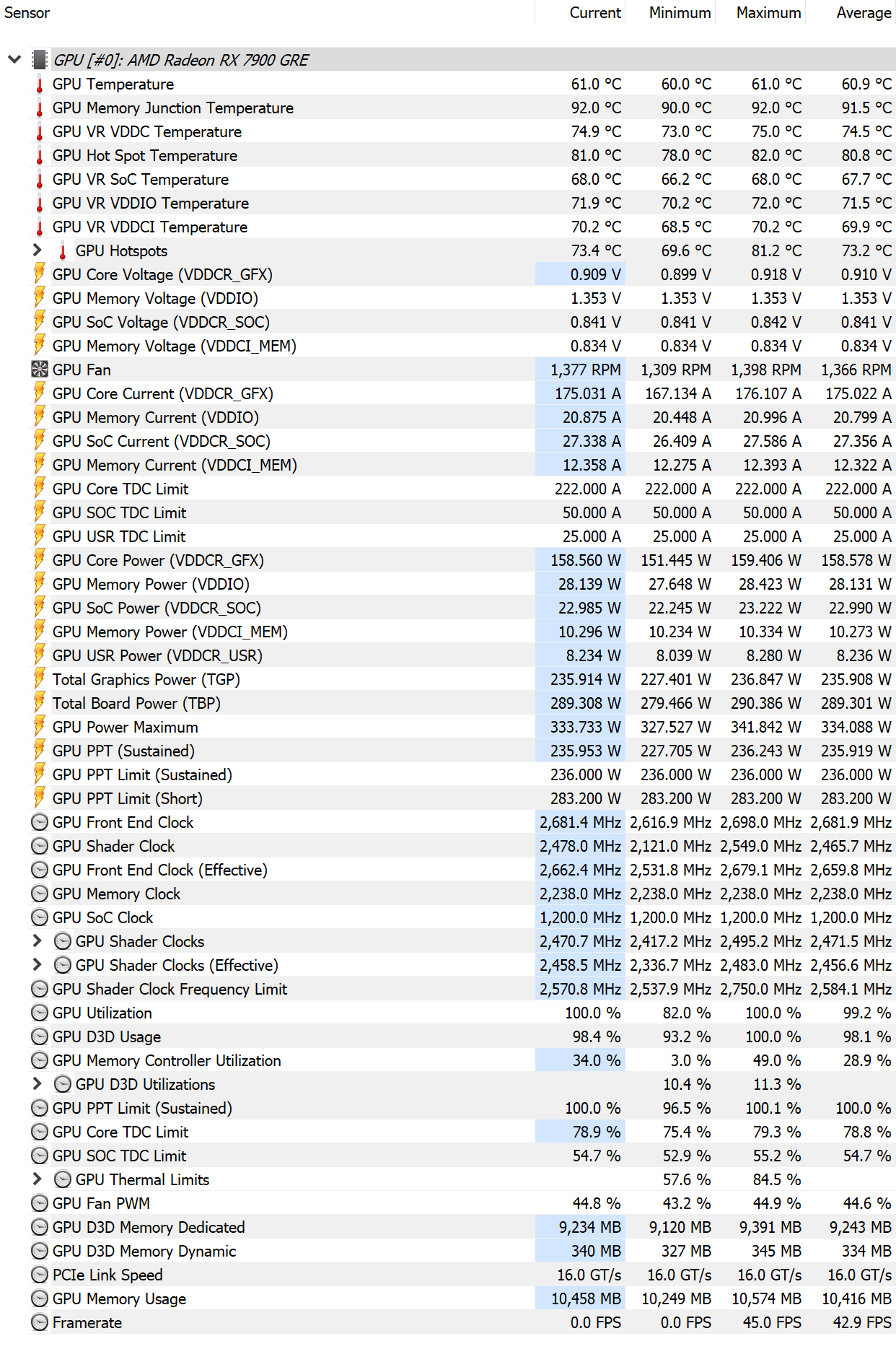The width and height of the screenshot is (896, 1349).
Task: Click lightning icon beside Total Board Power (TBP)
Action: click(40, 703)
